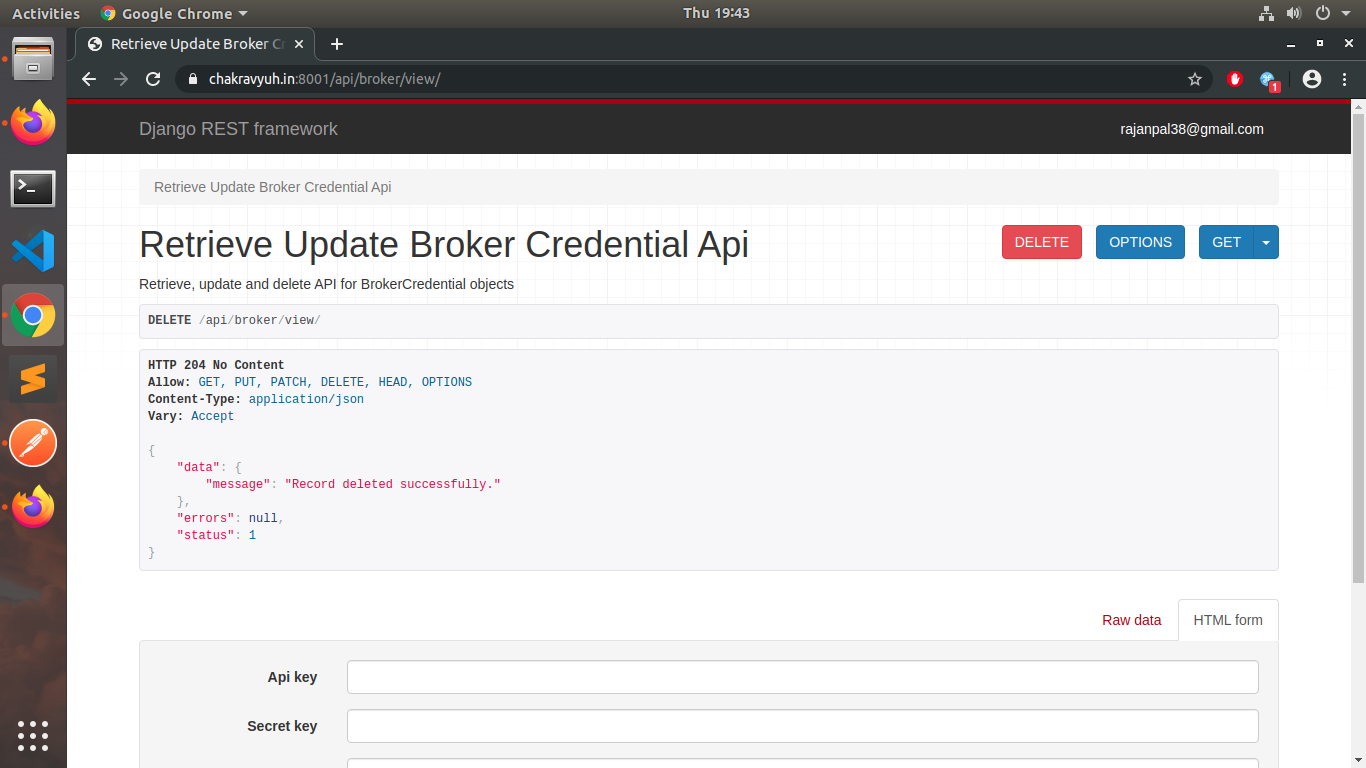Image resolution: width=1366 pixels, height=768 pixels.
Task: Expand the GET button's format dropdown arrow
Action: (x=1266, y=242)
